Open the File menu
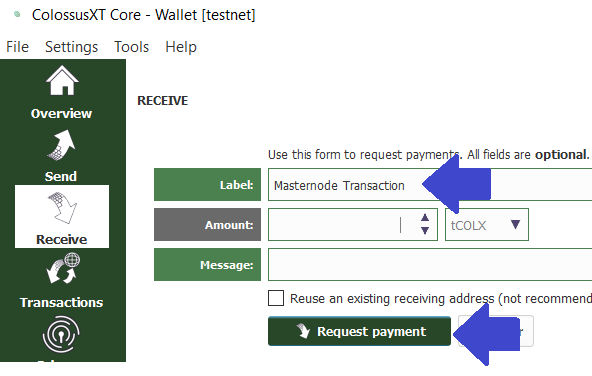The height and width of the screenshot is (376, 592). coord(17,47)
